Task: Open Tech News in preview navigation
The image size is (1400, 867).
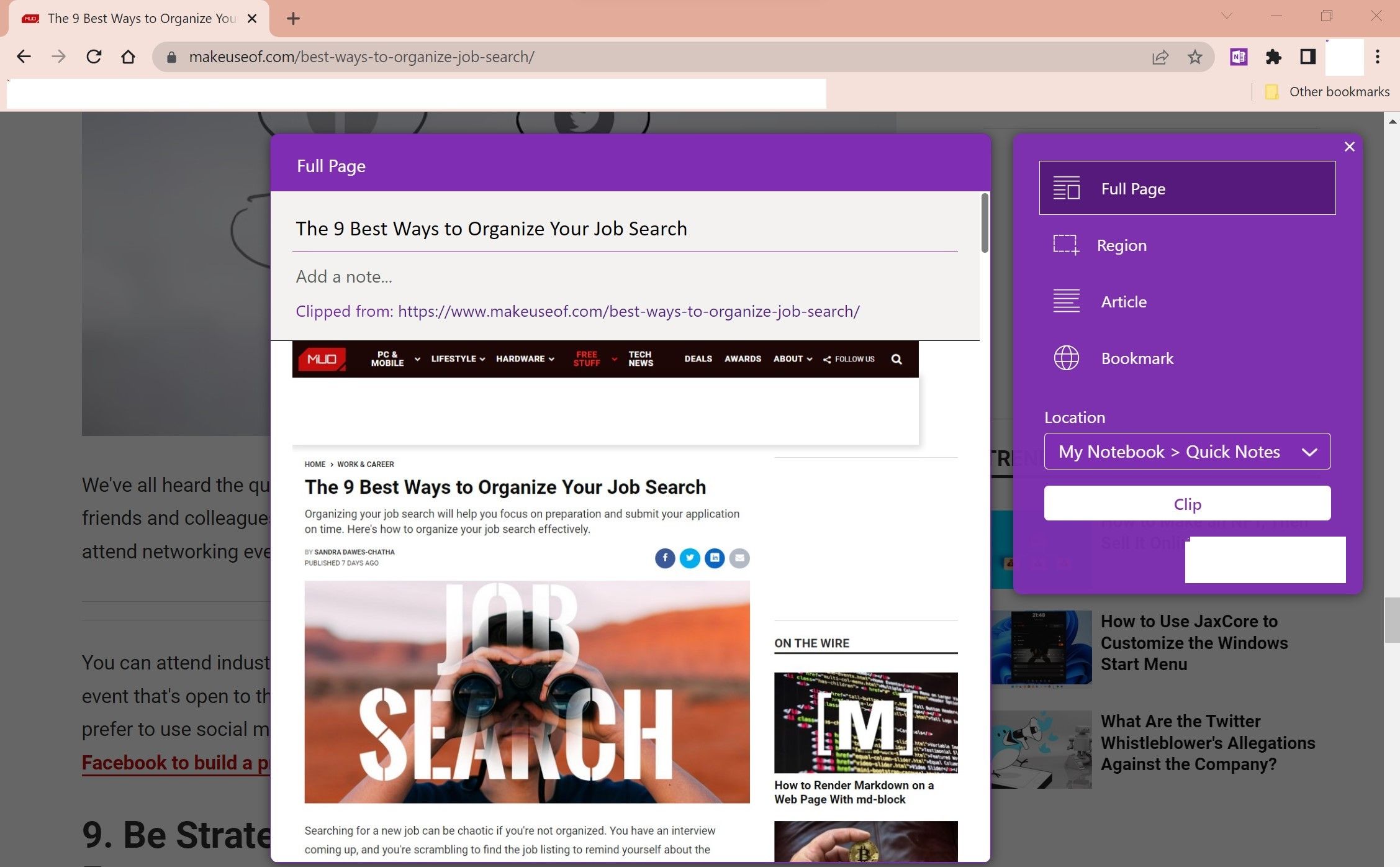Action: [640, 359]
